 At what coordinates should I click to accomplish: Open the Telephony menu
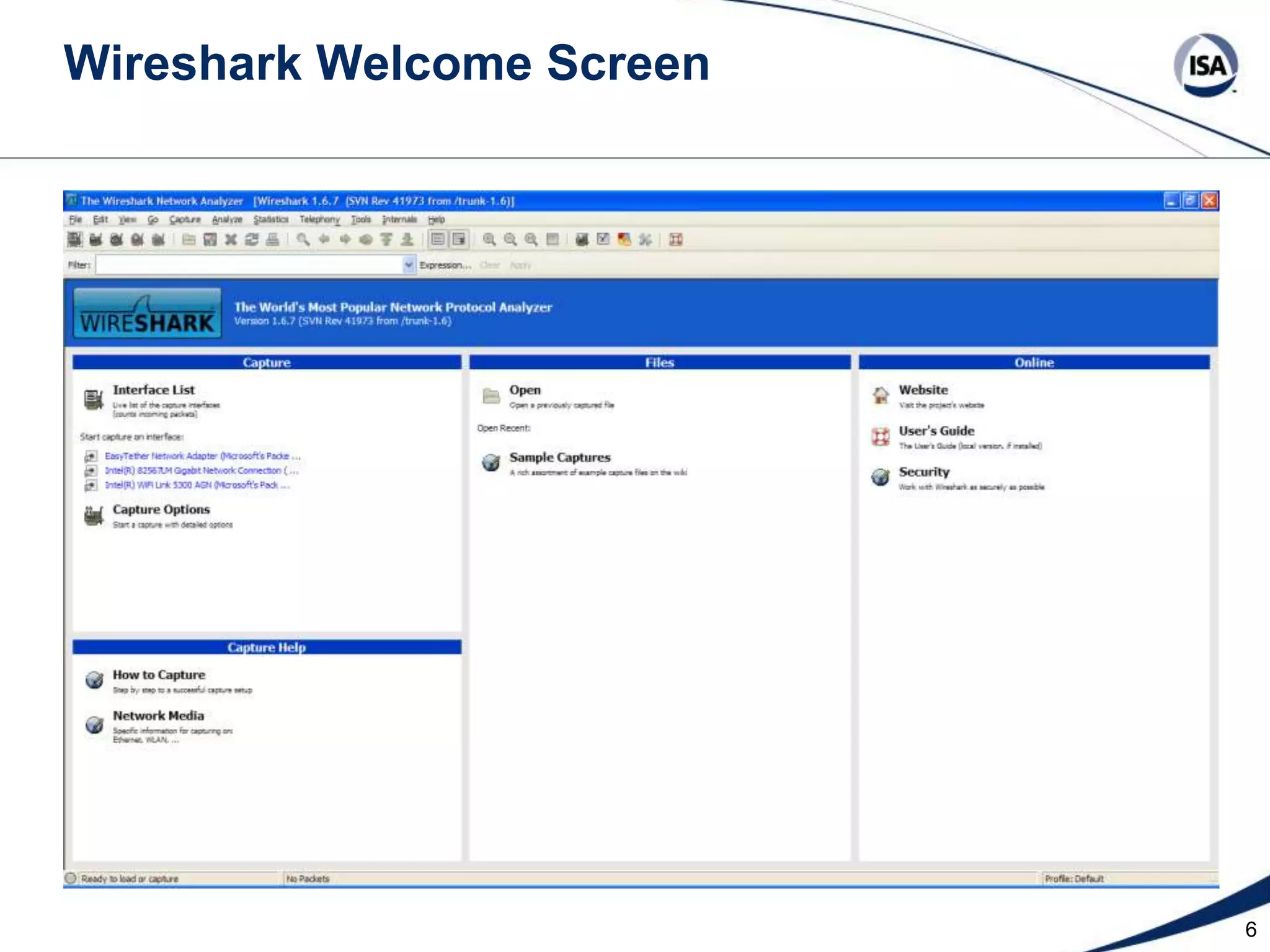(319, 219)
